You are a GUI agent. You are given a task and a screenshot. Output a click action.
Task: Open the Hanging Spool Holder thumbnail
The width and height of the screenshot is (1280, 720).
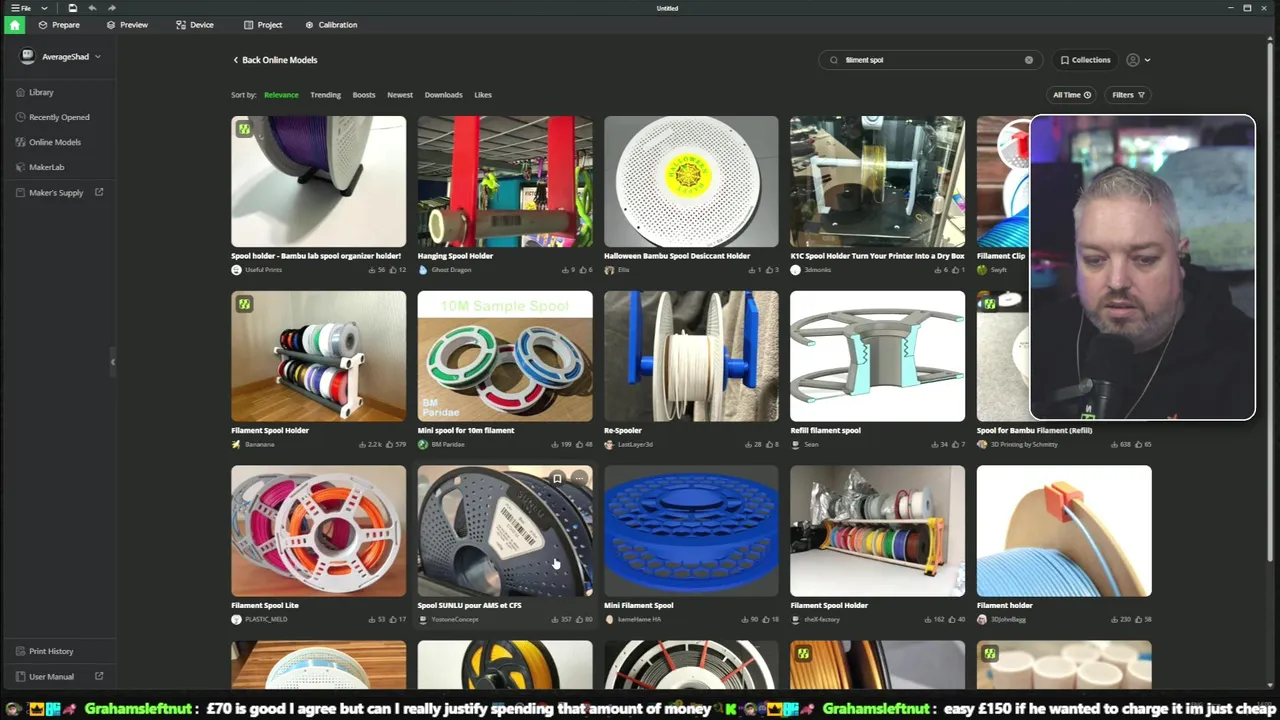(x=505, y=181)
